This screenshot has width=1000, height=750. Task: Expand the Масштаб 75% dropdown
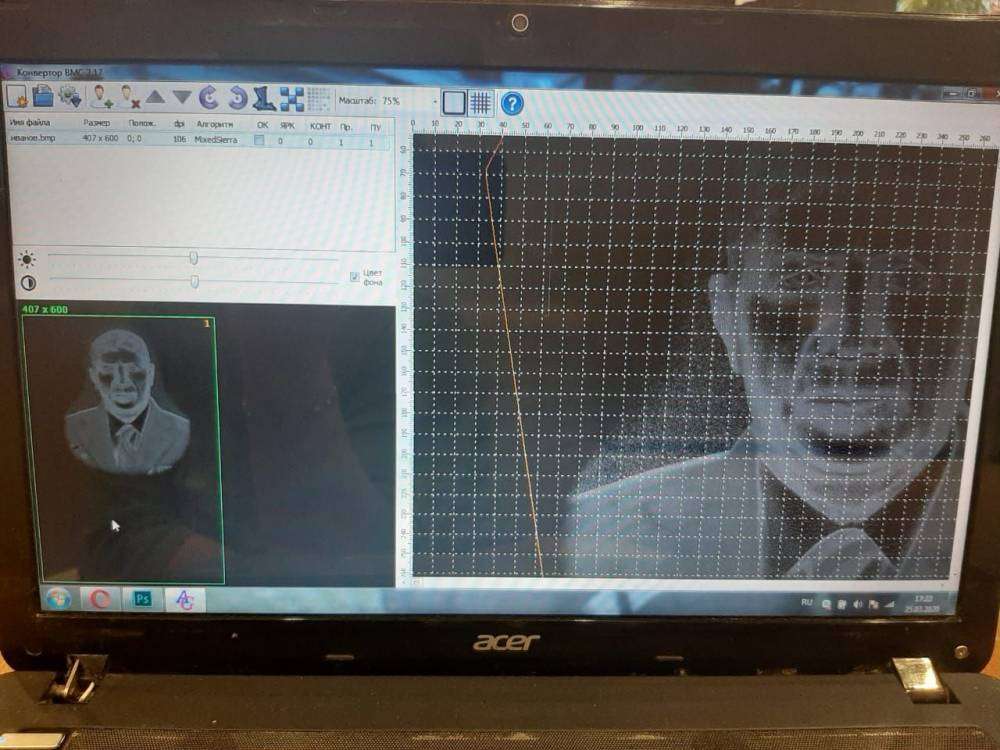pyautogui.click(x=433, y=102)
